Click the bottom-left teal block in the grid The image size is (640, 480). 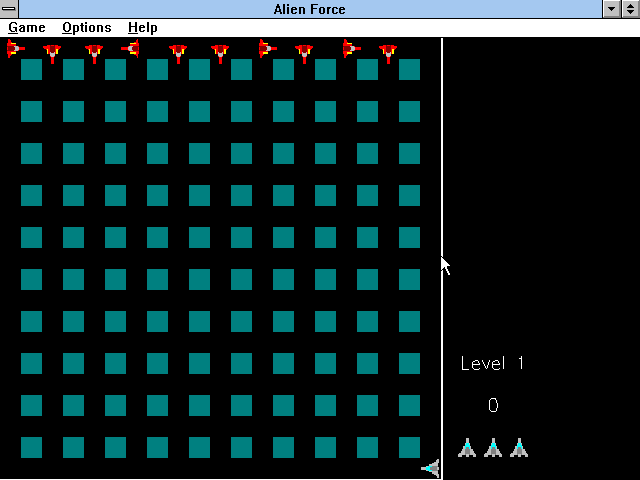coord(32,447)
